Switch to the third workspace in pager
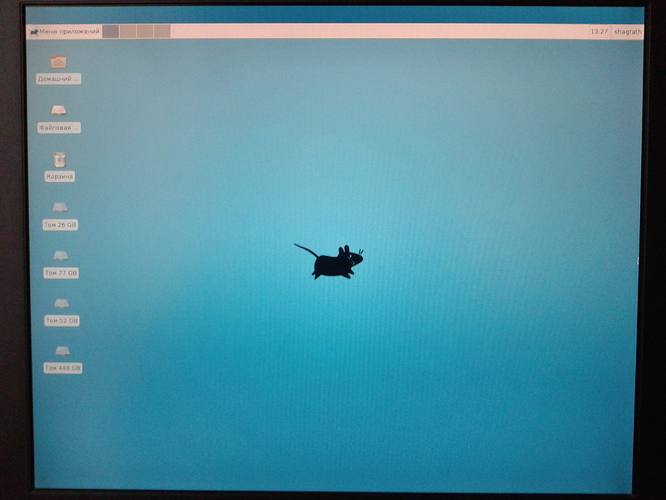The width and height of the screenshot is (666, 500). (145, 31)
